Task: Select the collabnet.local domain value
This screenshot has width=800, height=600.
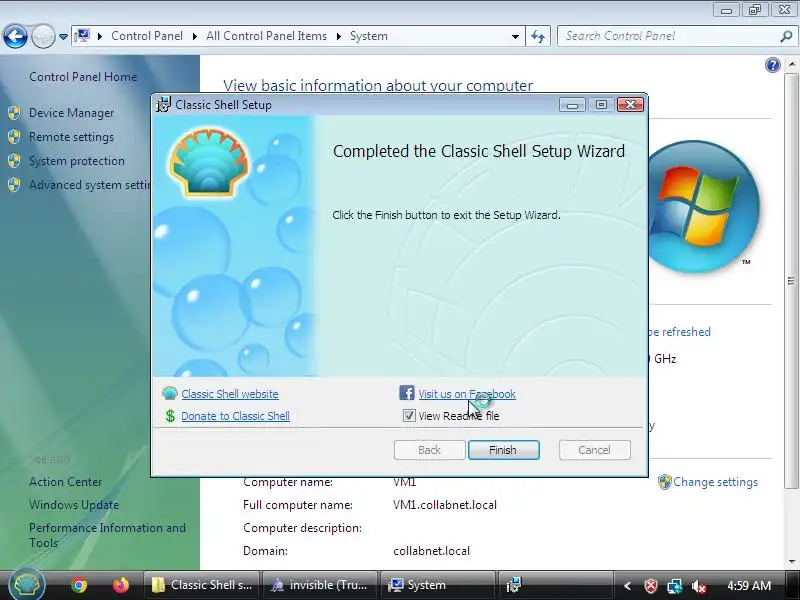Action: [432, 551]
